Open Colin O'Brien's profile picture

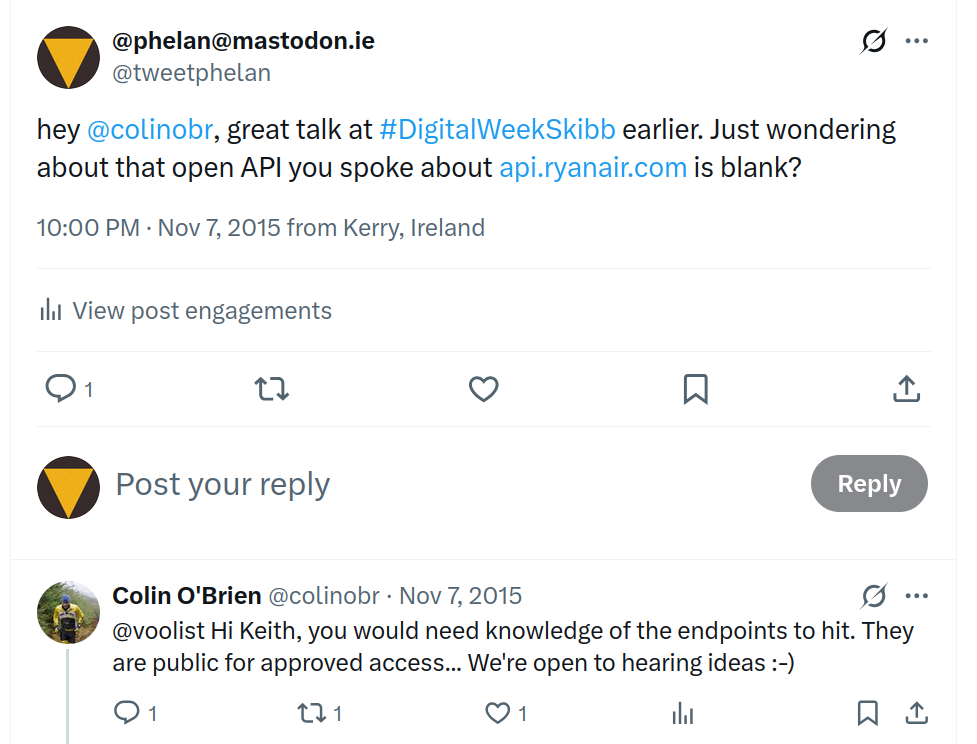tap(68, 612)
